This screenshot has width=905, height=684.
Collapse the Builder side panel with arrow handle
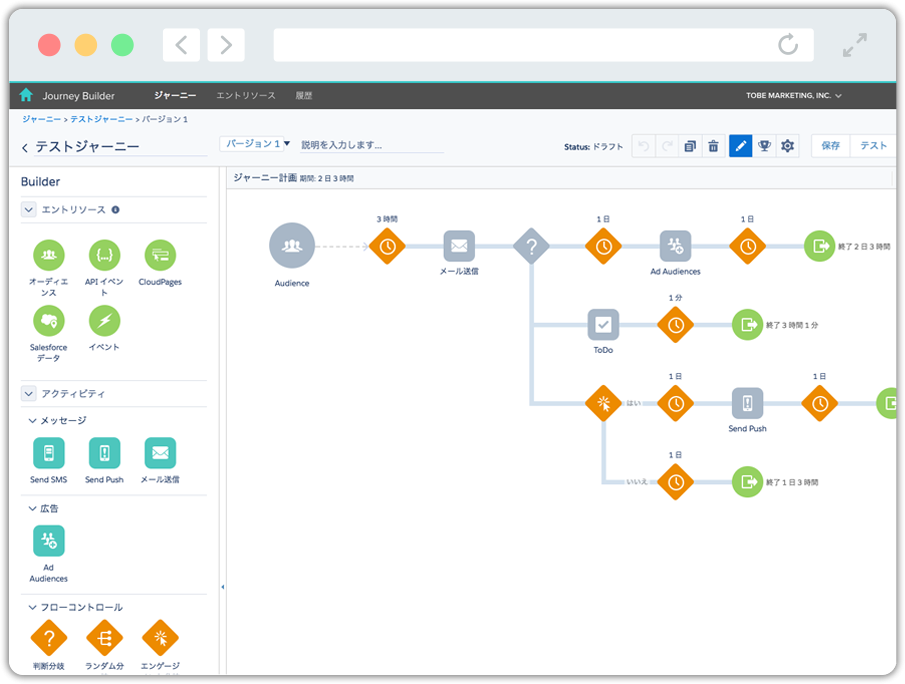click(223, 587)
